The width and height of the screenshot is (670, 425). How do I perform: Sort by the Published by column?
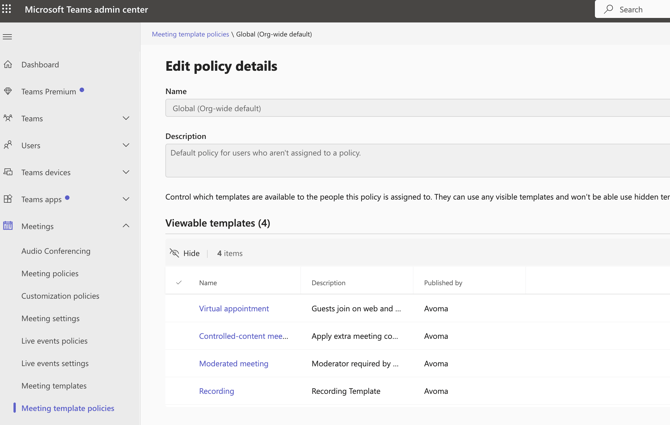443,283
